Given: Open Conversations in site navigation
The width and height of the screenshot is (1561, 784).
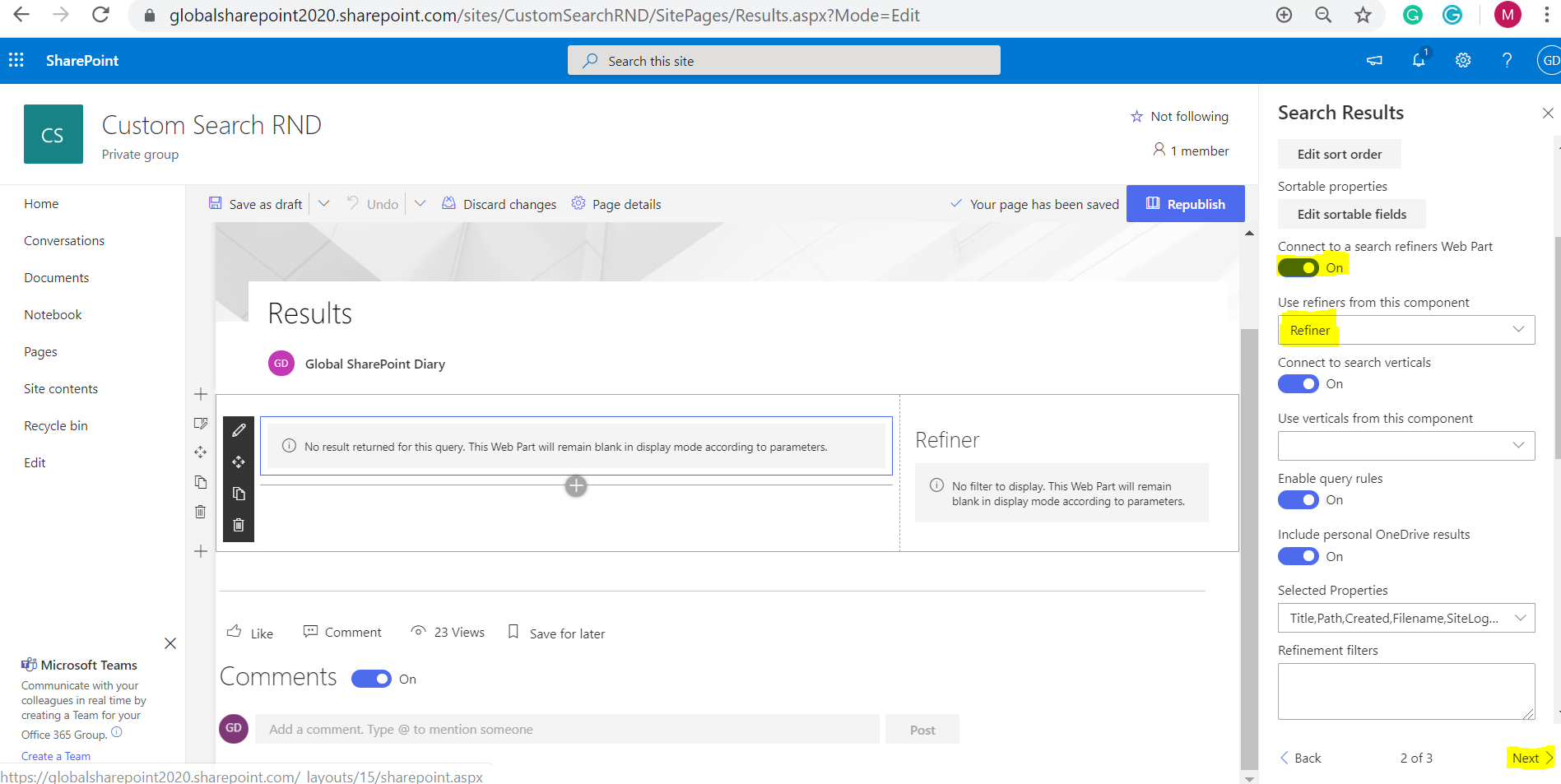Looking at the screenshot, I should [x=64, y=240].
